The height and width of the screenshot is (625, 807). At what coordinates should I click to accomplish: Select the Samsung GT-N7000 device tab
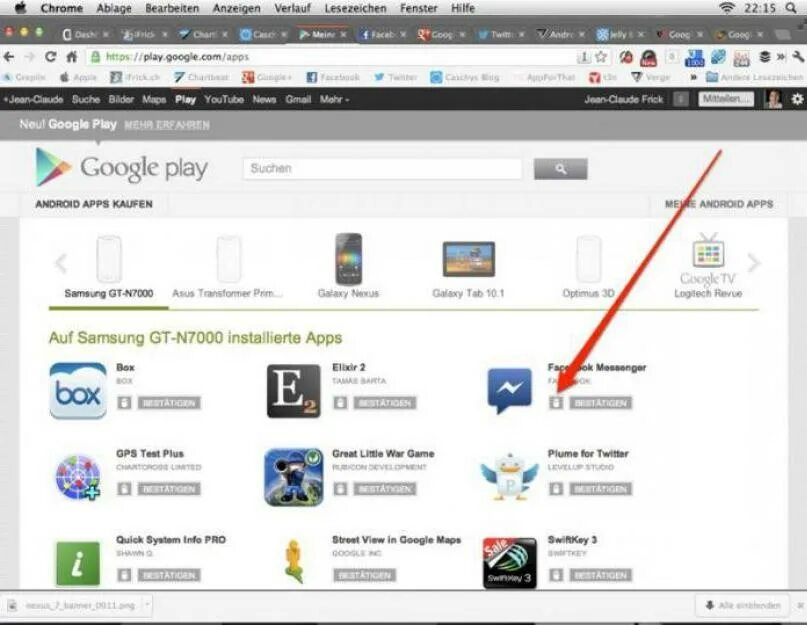tap(109, 269)
